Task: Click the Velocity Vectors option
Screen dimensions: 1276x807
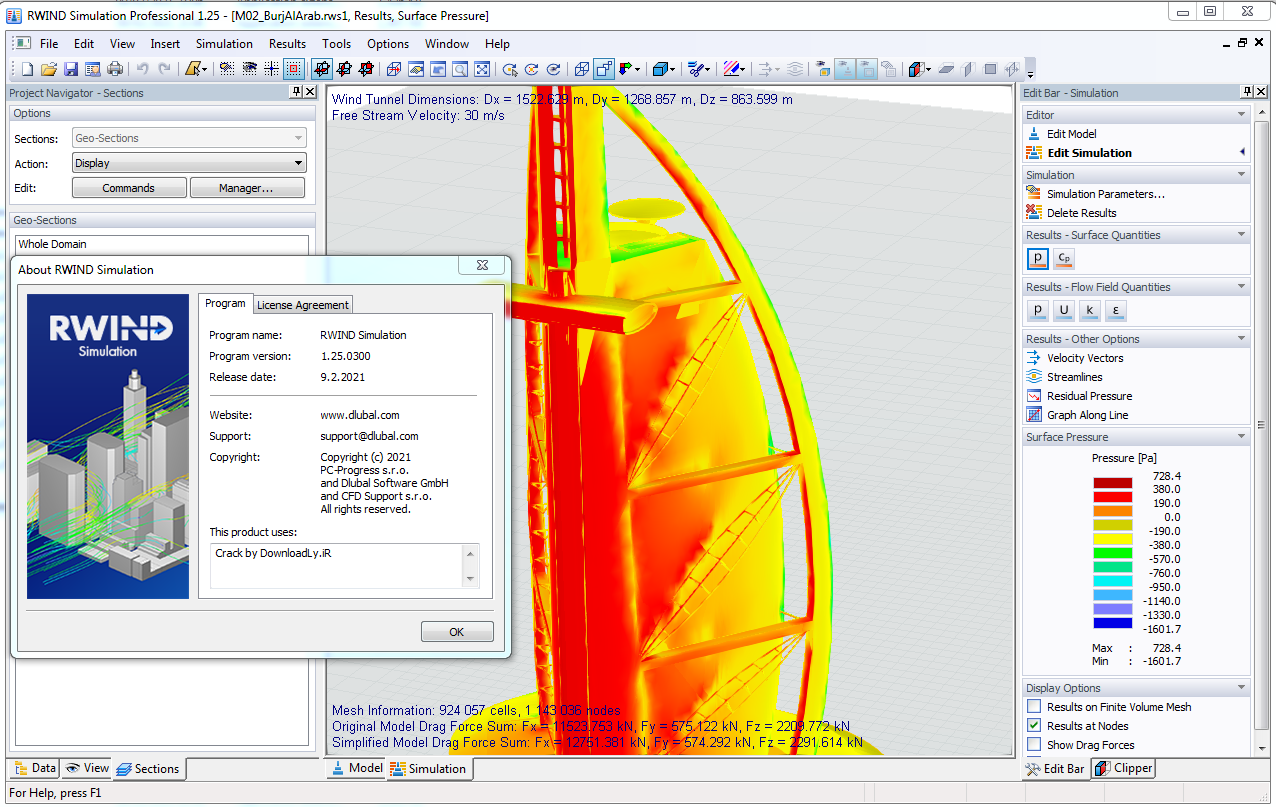Action: tap(1085, 358)
